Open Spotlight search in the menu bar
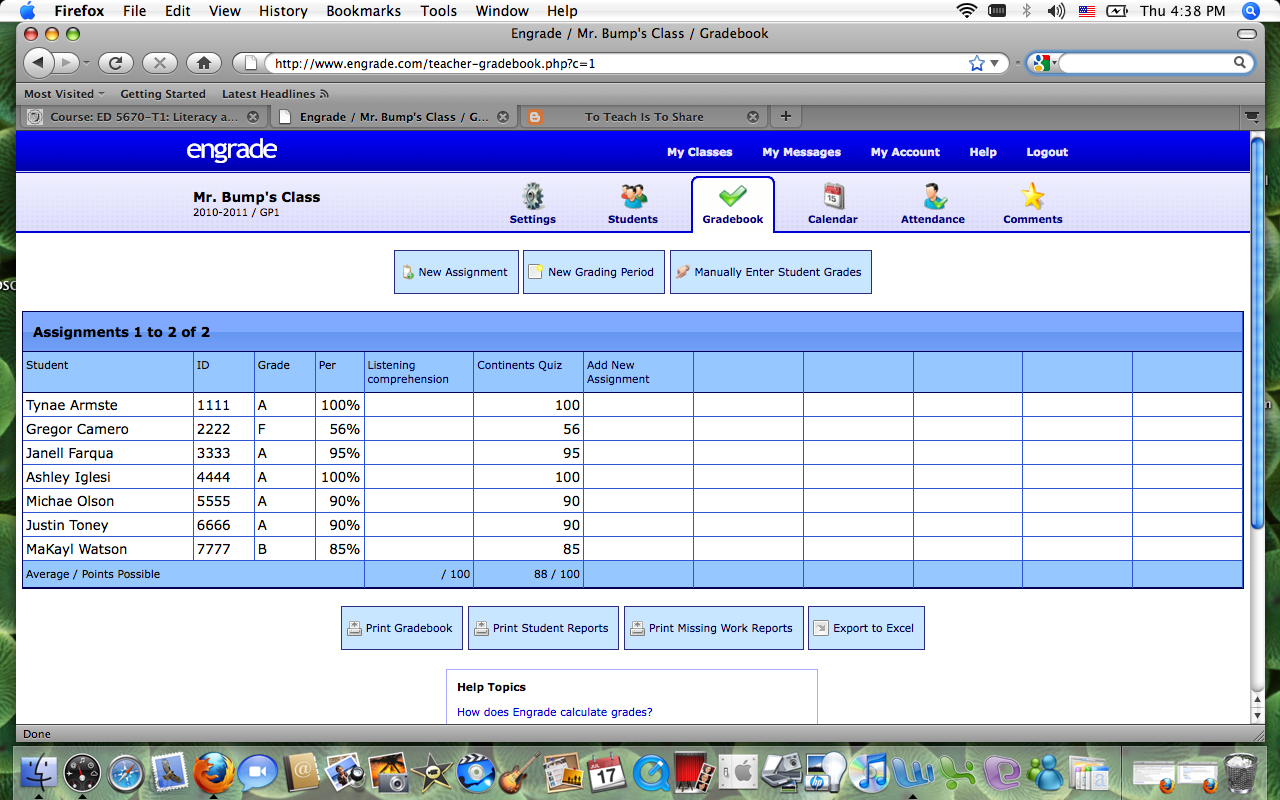 [x=1250, y=11]
